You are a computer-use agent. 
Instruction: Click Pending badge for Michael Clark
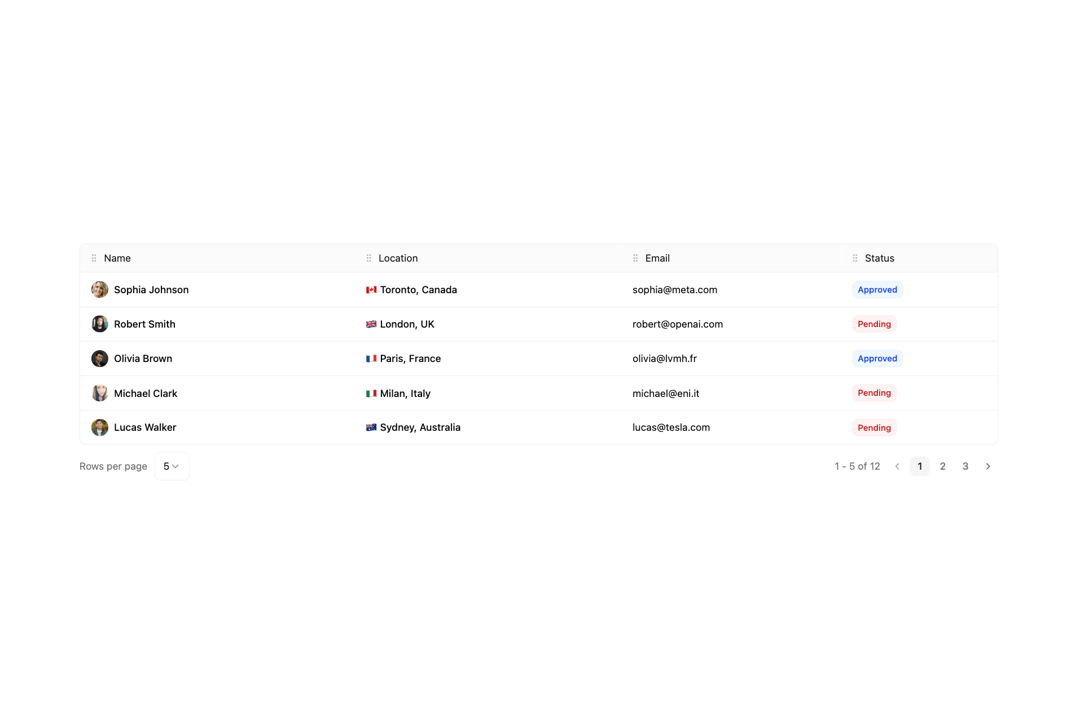click(874, 393)
